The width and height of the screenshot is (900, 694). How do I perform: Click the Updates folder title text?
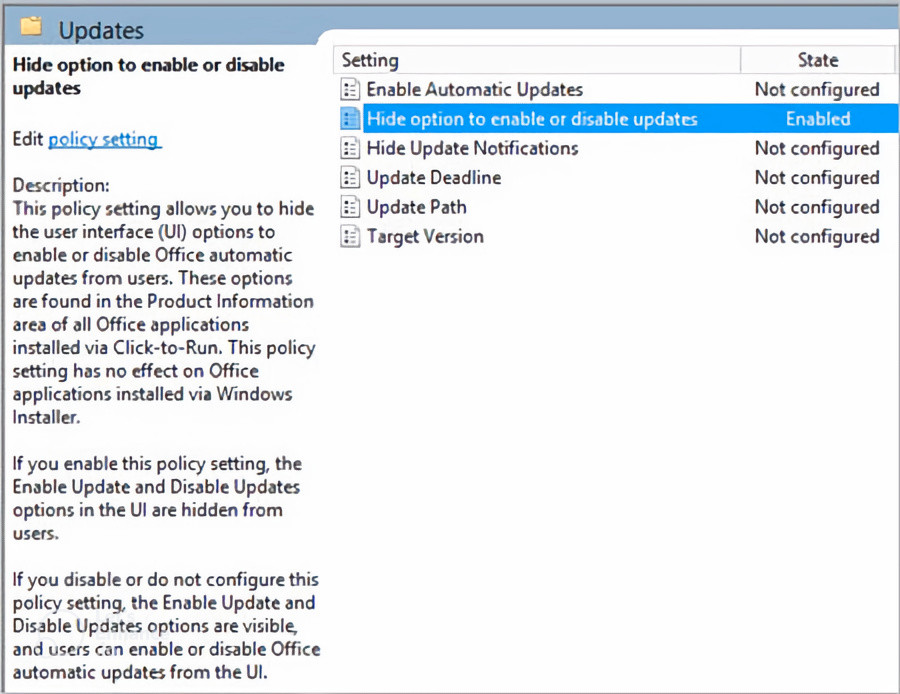(101, 30)
